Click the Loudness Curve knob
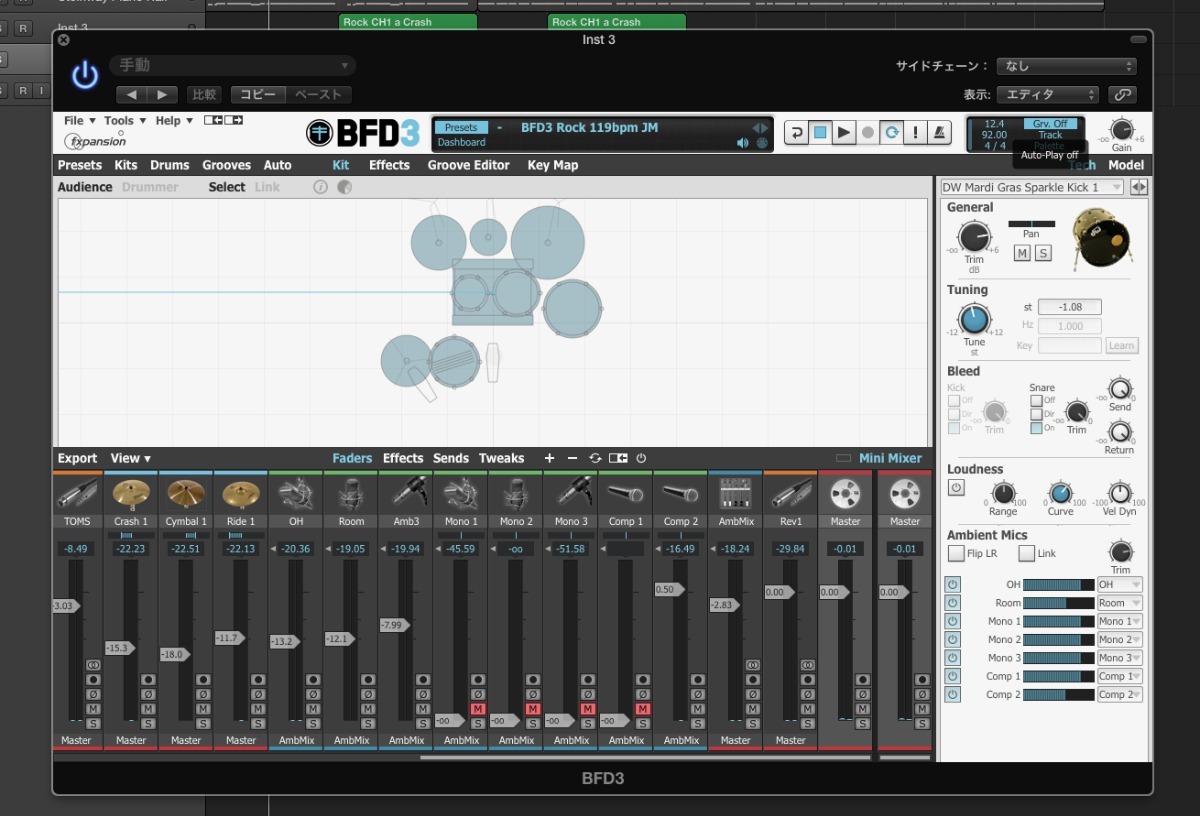 (1060, 493)
